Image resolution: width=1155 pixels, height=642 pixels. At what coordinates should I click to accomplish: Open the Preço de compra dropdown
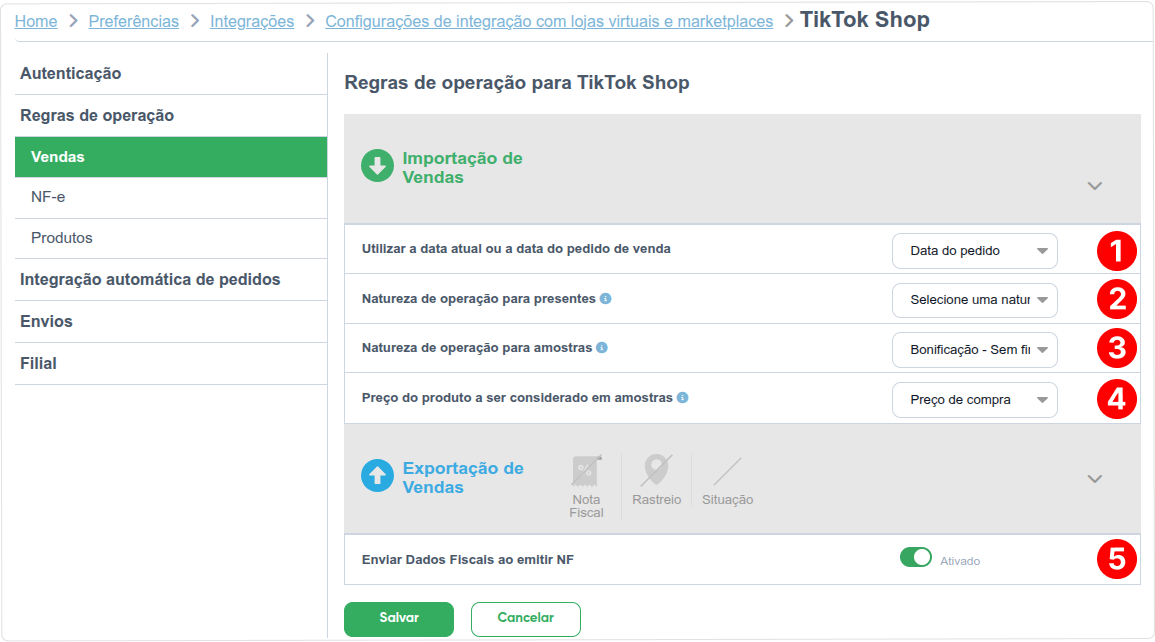(975, 400)
